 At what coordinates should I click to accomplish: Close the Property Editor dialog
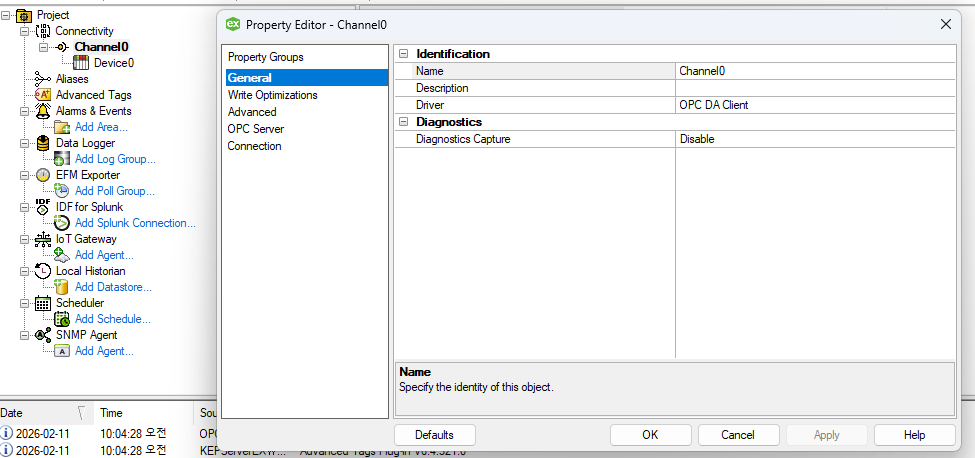click(946, 24)
